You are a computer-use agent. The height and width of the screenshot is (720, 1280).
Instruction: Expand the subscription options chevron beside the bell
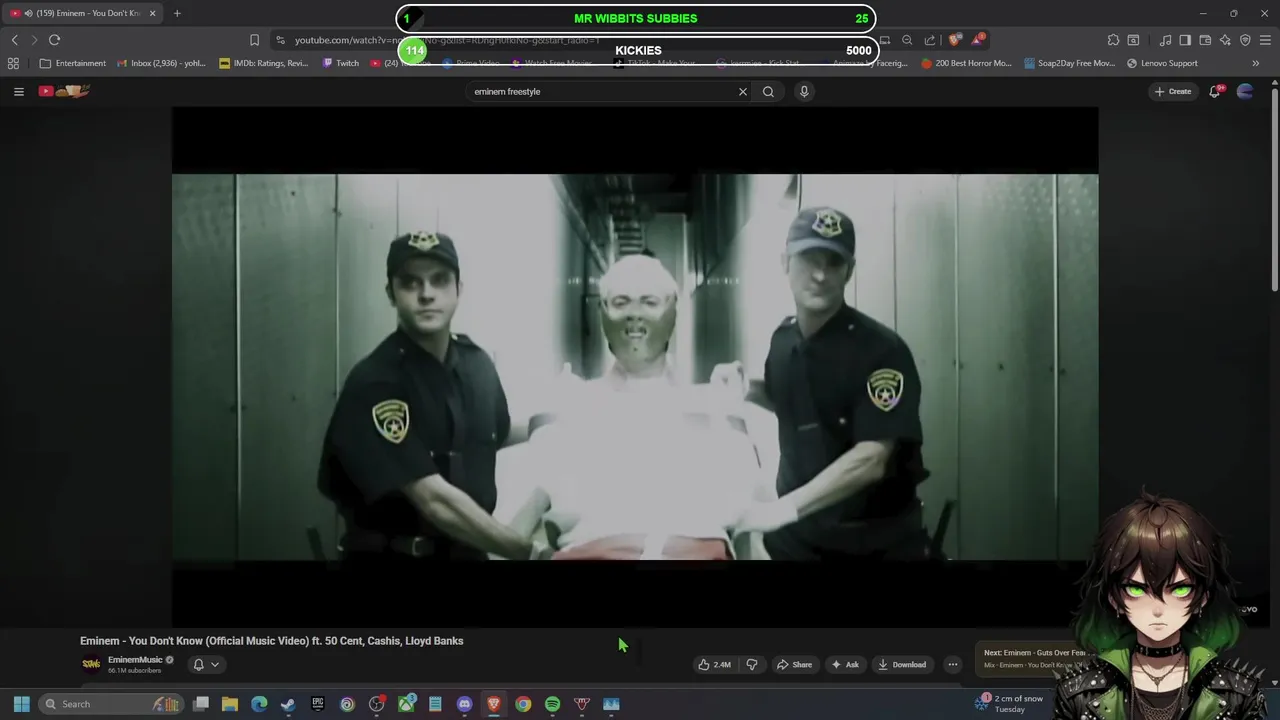point(214,664)
